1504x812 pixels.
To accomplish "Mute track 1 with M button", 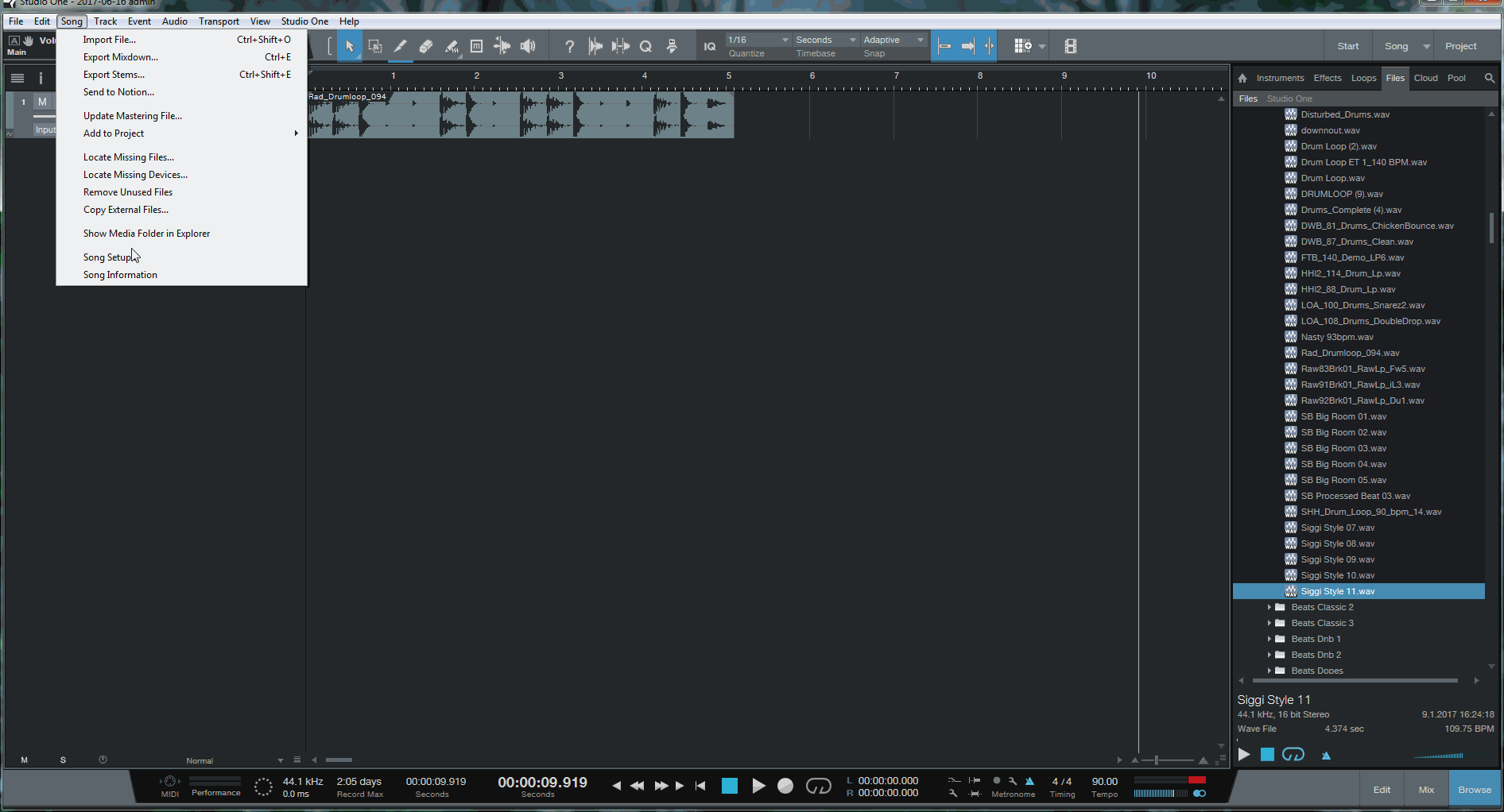I will [x=42, y=102].
